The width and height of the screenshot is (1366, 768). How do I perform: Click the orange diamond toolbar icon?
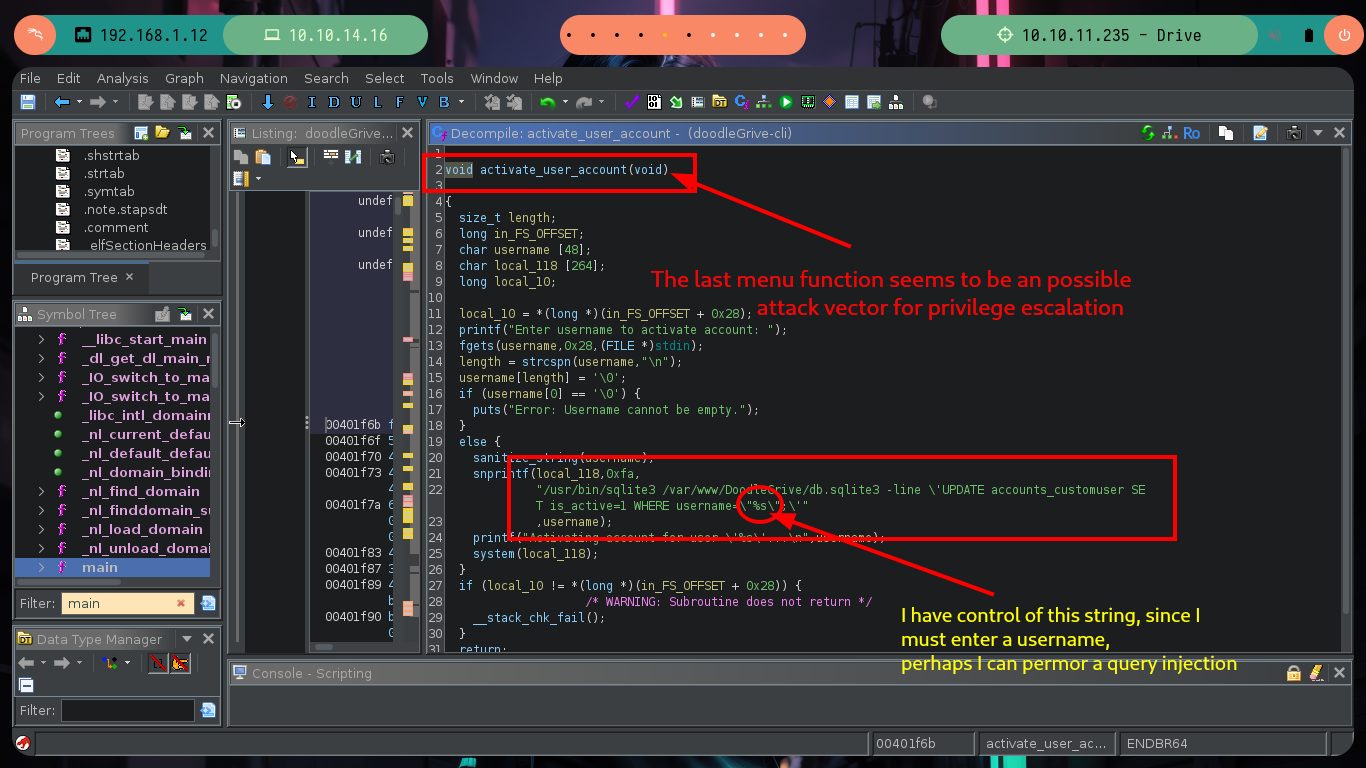point(829,102)
